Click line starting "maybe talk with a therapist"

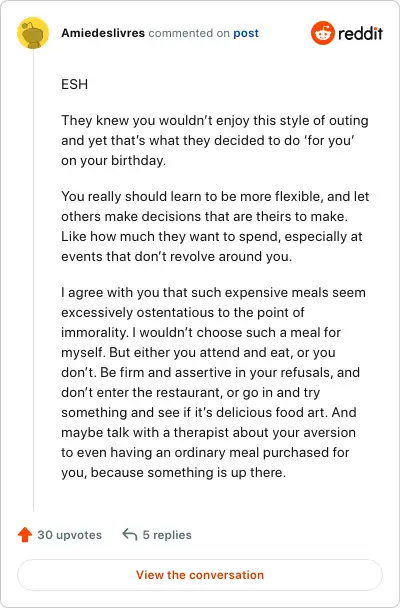point(209,432)
